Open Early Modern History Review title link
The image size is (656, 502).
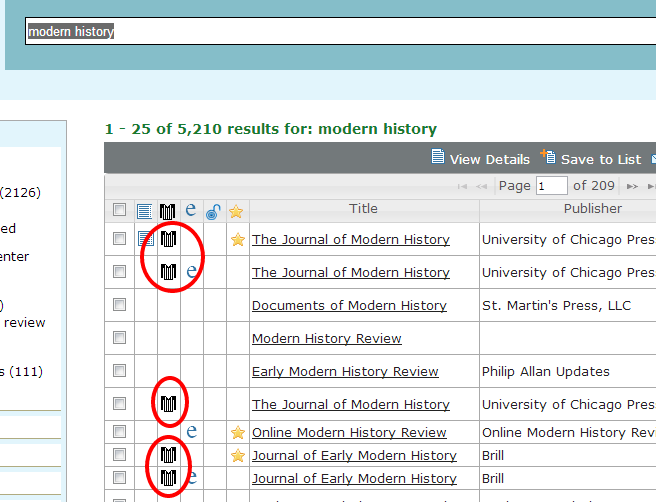(x=345, y=371)
